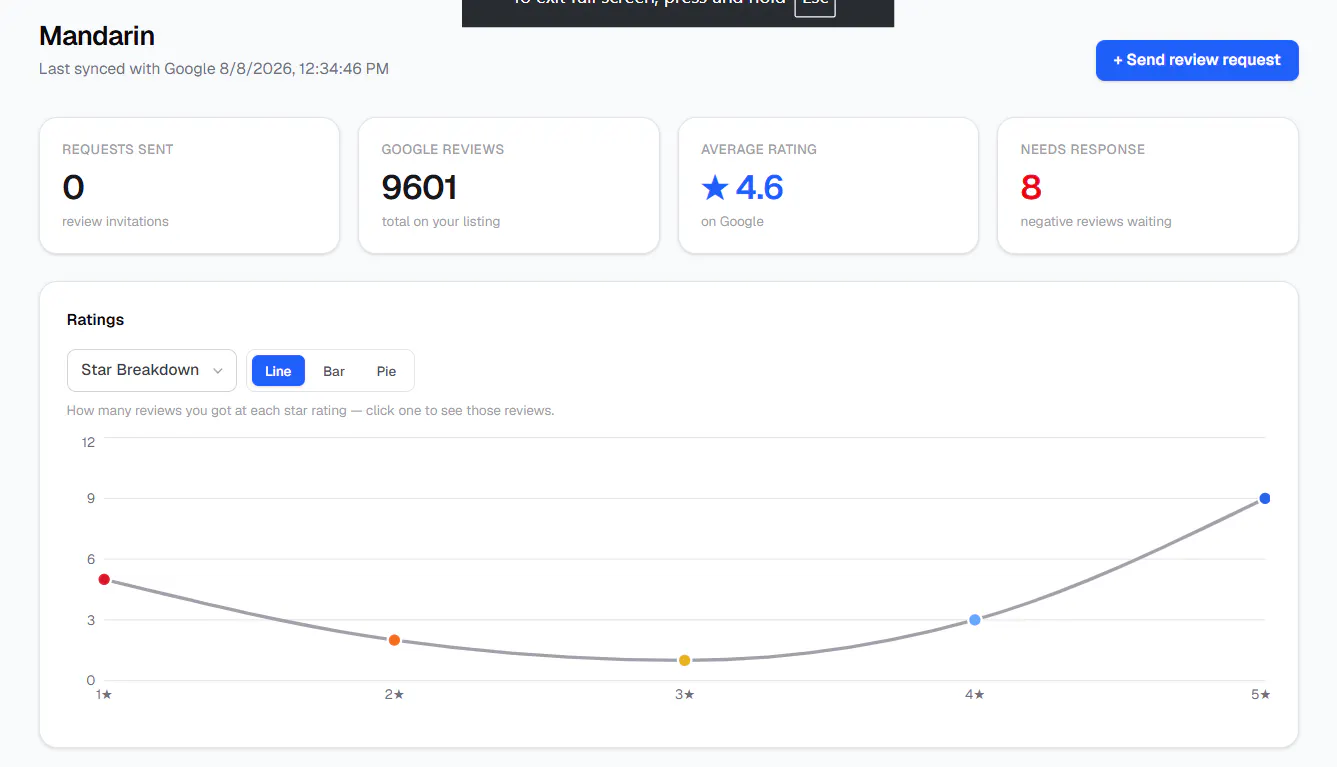Click the 'negative reviews waiting' caption
1337x767 pixels.
(x=1096, y=222)
